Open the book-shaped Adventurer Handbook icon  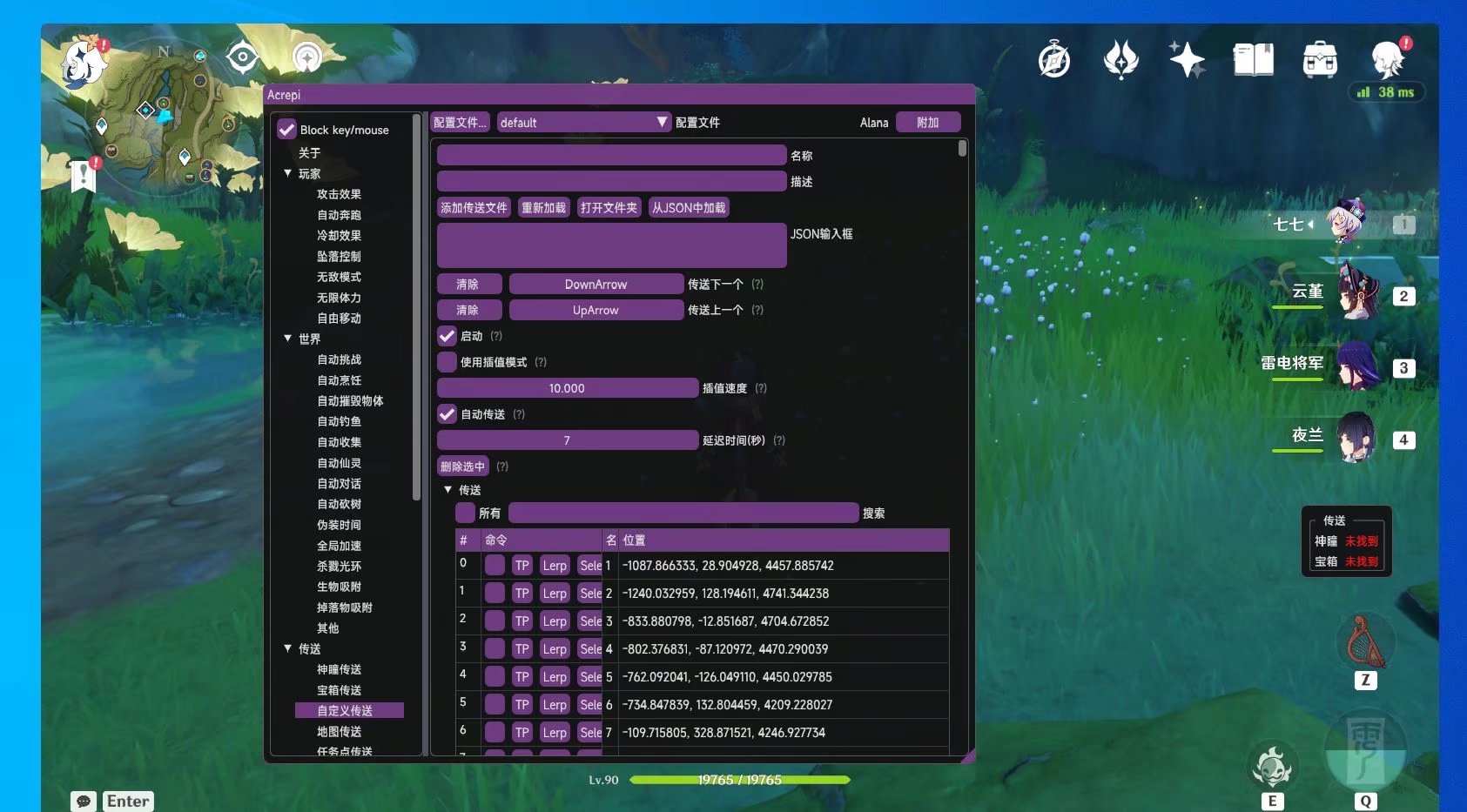1254,60
